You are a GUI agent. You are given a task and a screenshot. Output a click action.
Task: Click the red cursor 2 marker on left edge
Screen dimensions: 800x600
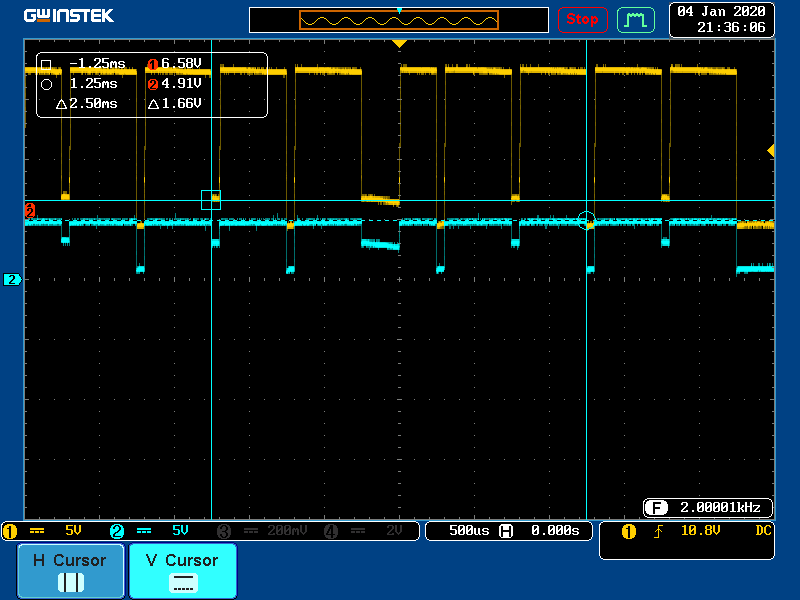click(30, 211)
